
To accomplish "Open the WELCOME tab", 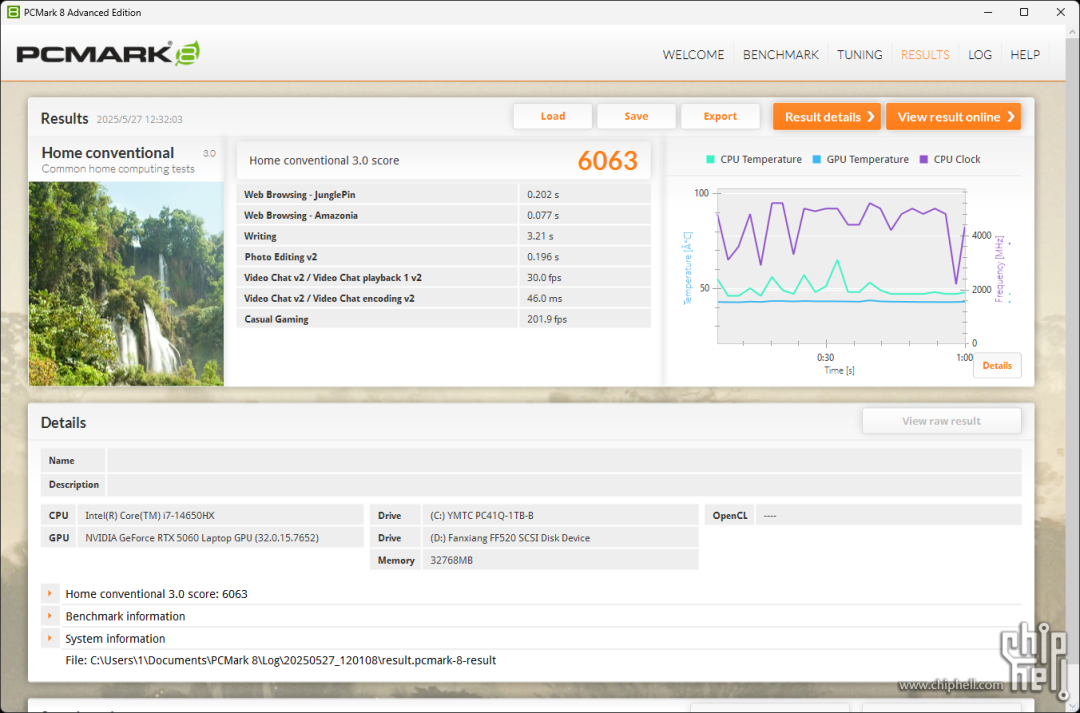I will (693, 54).
